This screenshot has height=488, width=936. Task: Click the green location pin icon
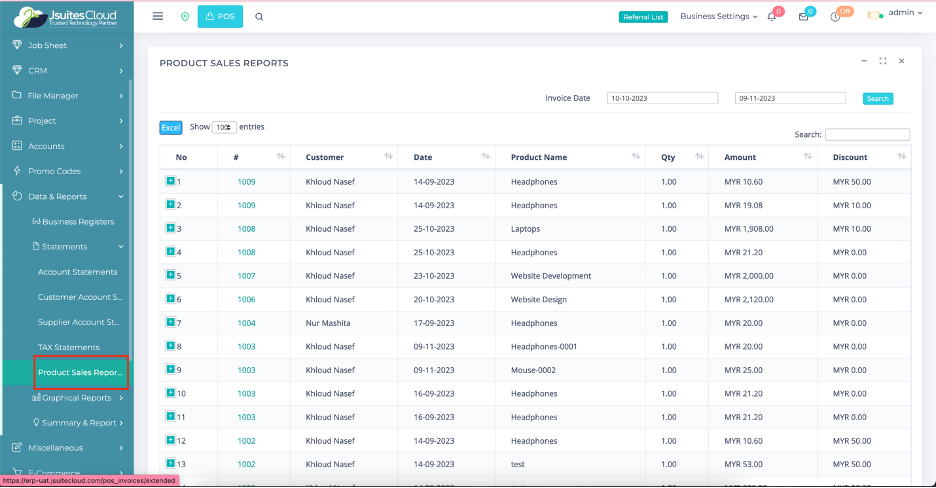tap(185, 17)
